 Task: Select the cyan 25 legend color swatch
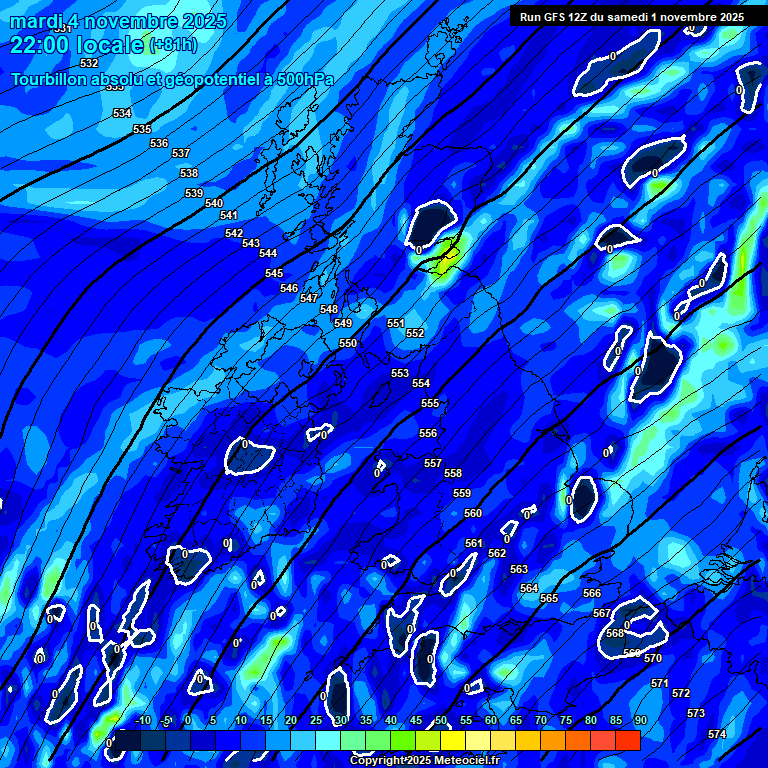point(303,741)
